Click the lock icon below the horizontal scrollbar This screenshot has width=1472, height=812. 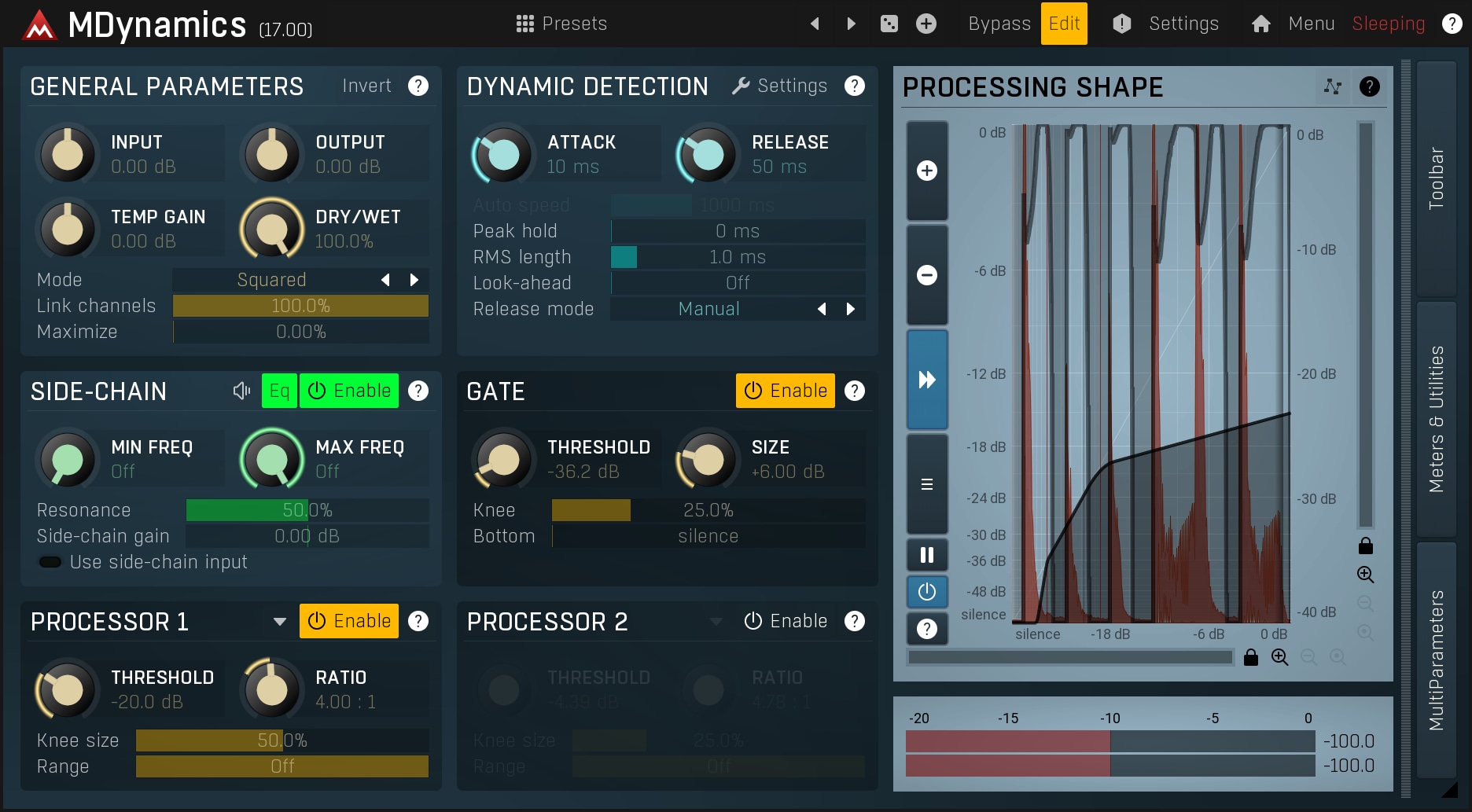pos(1251,657)
